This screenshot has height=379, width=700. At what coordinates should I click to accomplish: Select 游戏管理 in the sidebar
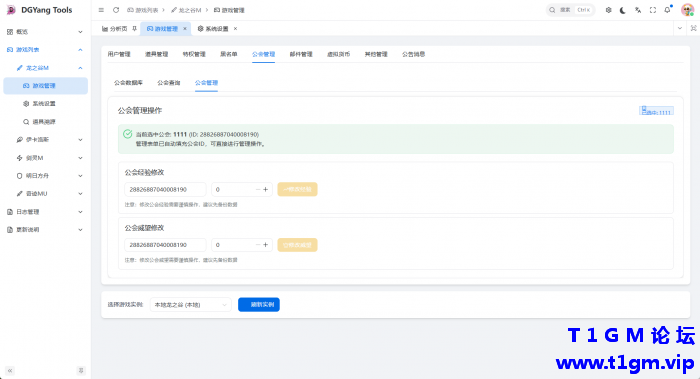pyautogui.click(x=45, y=86)
